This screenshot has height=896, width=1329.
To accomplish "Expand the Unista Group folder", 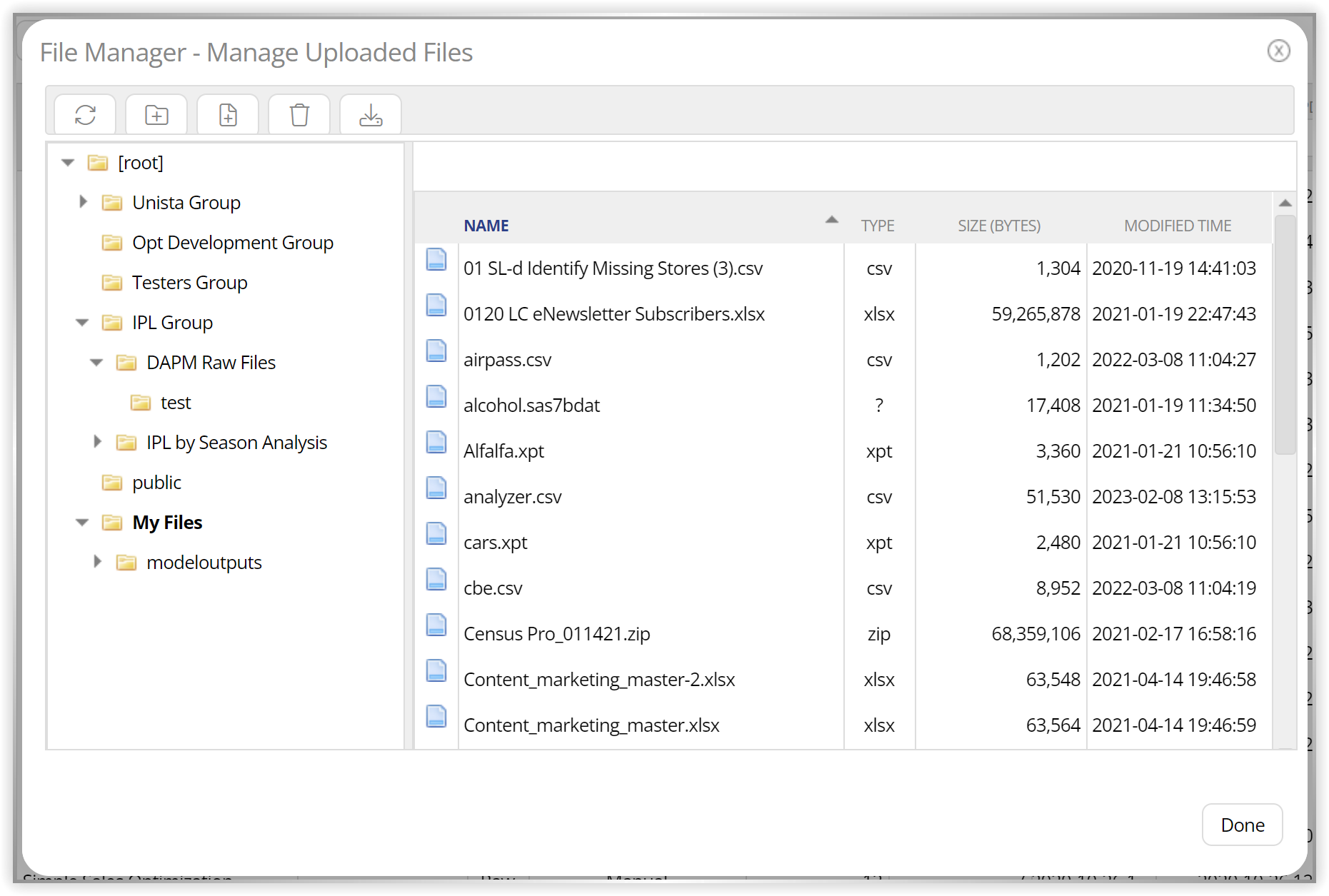I will pyautogui.click(x=83, y=202).
